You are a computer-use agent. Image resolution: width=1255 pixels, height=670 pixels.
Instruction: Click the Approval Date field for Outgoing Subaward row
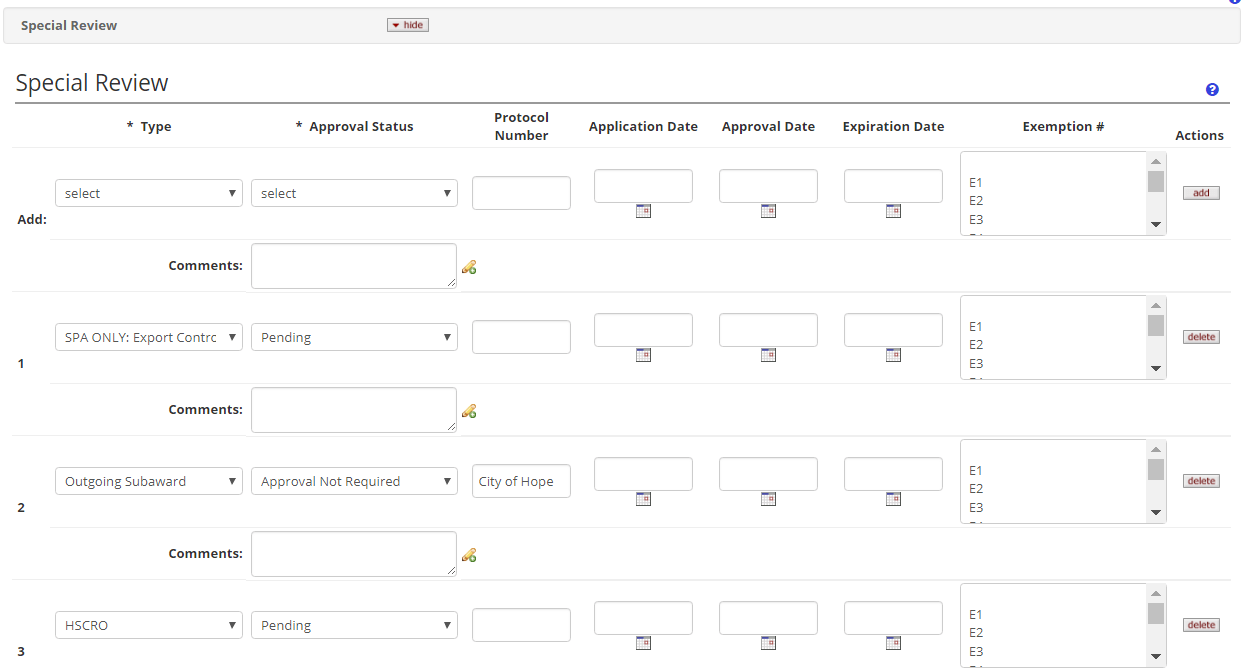[768, 474]
